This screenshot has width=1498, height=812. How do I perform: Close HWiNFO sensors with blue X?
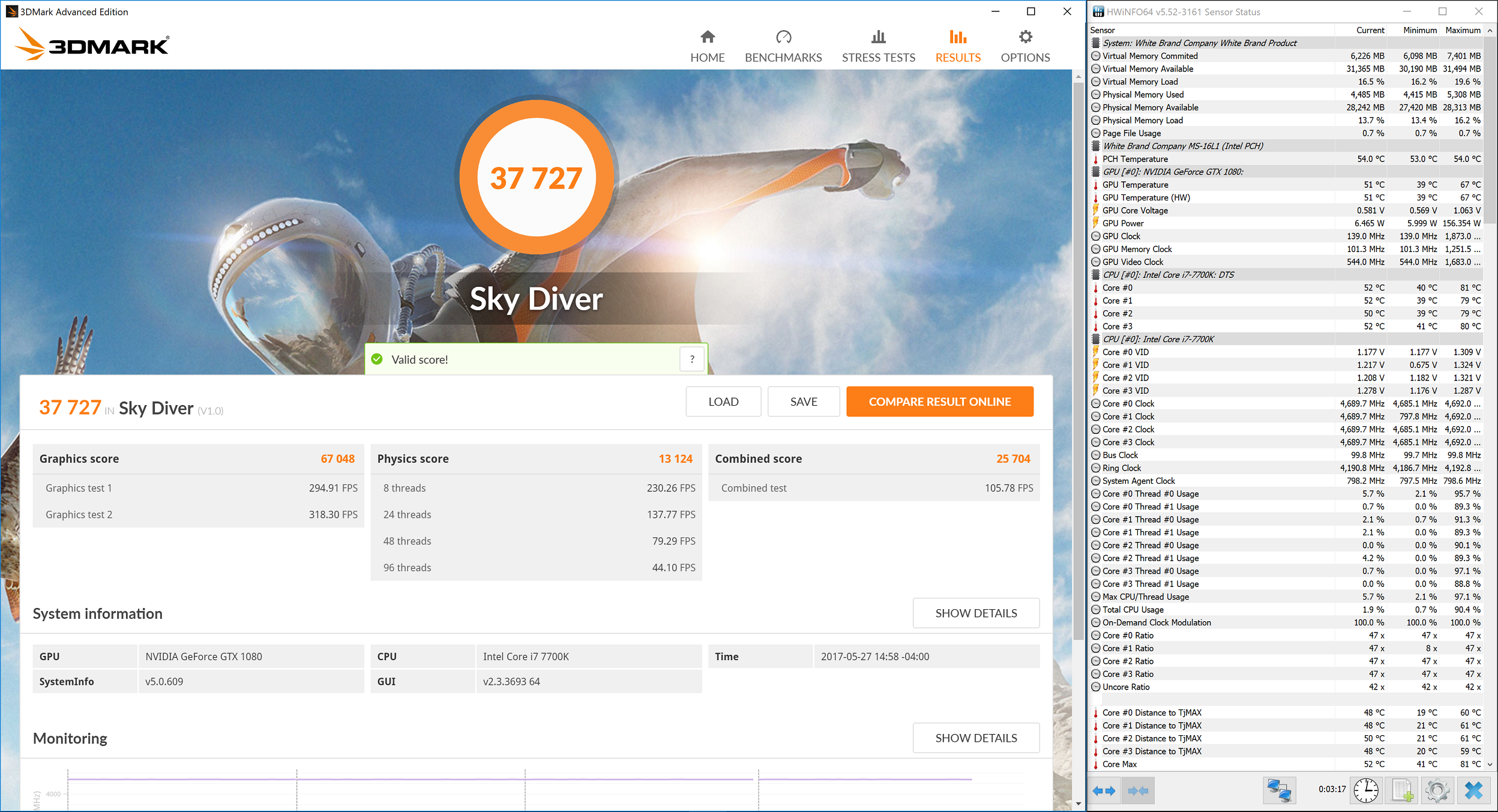(1473, 790)
